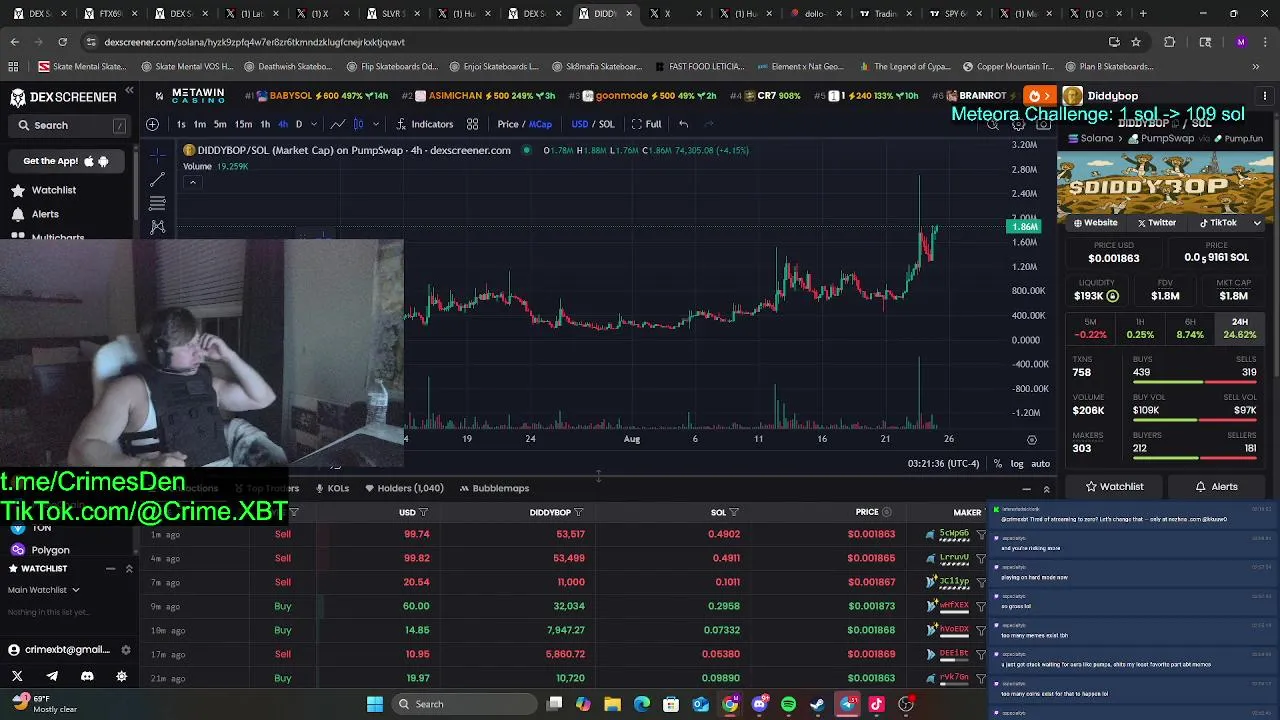Toggle auto scale on the chart
The image size is (1280, 720).
pyautogui.click(x=1040, y=464)
